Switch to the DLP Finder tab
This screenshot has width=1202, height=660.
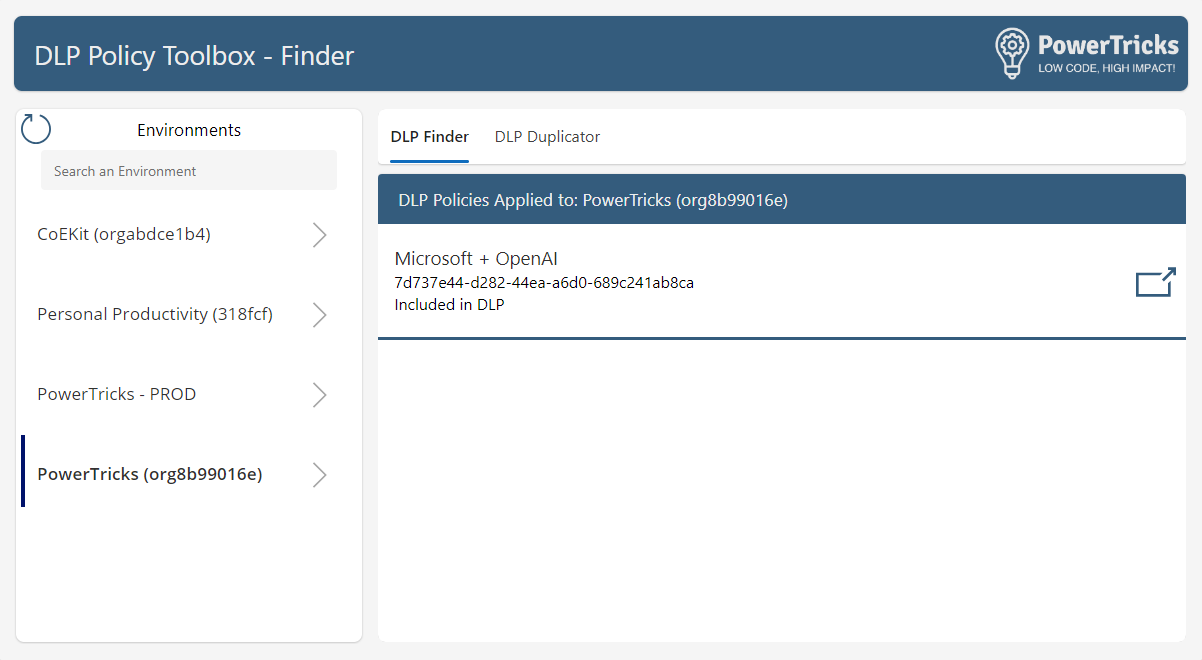pyautogui.click(x=430, y=137)
